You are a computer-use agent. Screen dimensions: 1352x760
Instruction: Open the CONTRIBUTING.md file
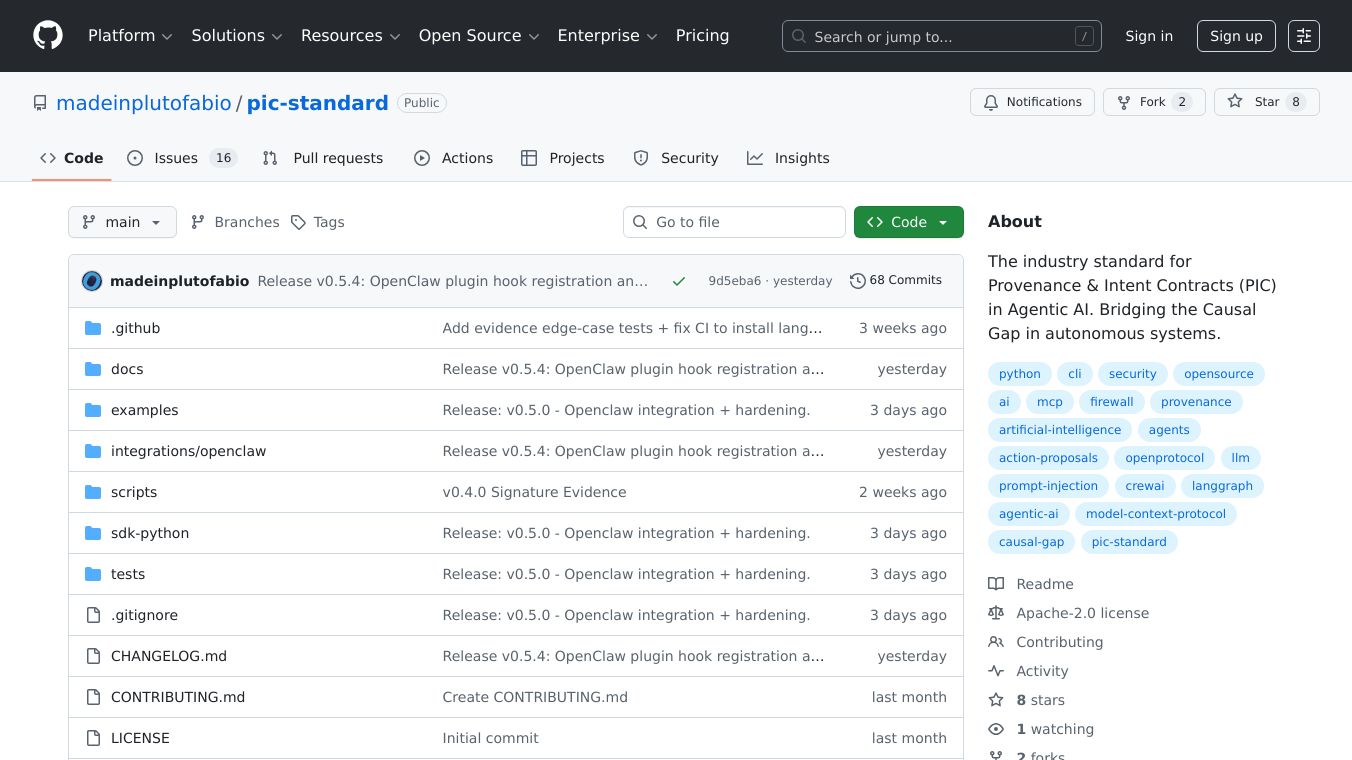[178, 697]
